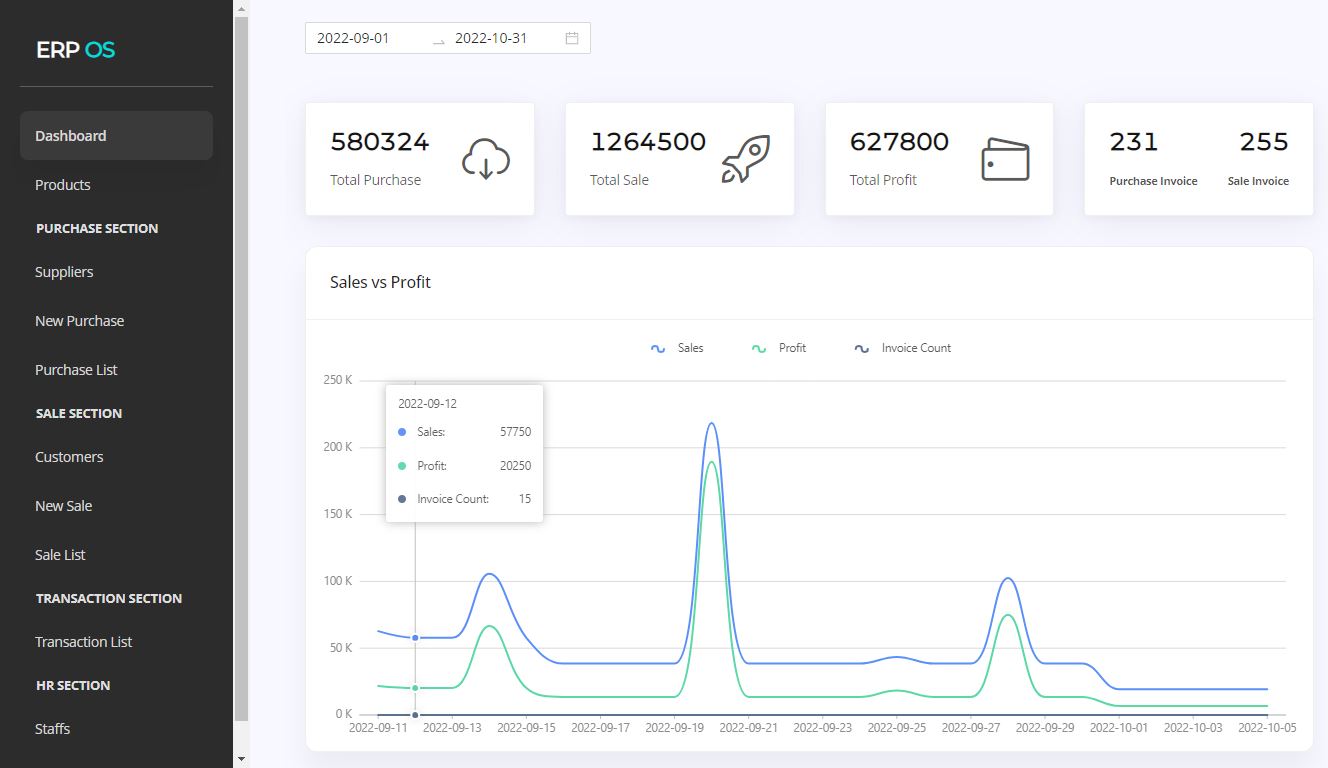Toggle Invoice Count series in legend

click(903, 348)
